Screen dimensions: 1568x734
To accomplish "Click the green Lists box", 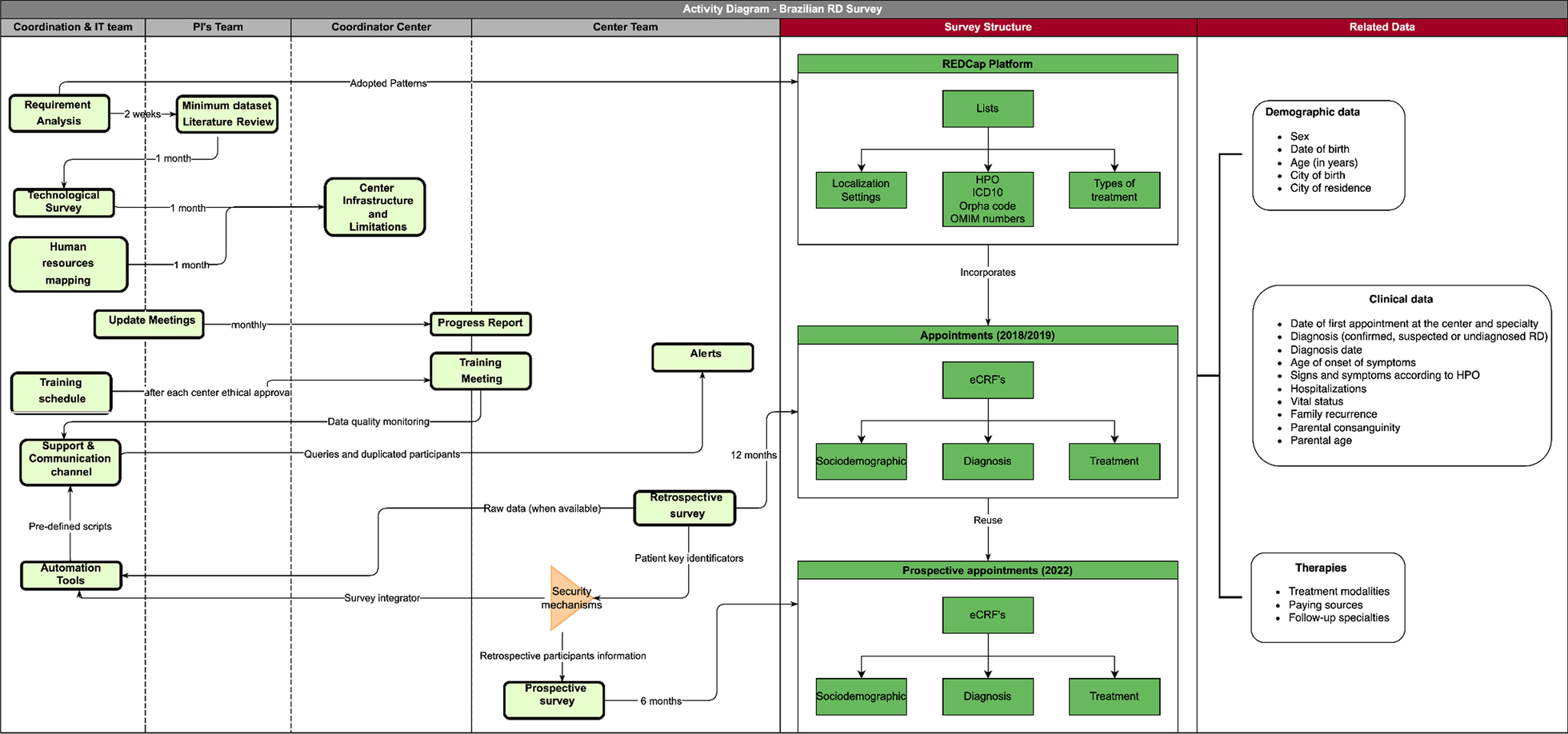I will (987, 109).
